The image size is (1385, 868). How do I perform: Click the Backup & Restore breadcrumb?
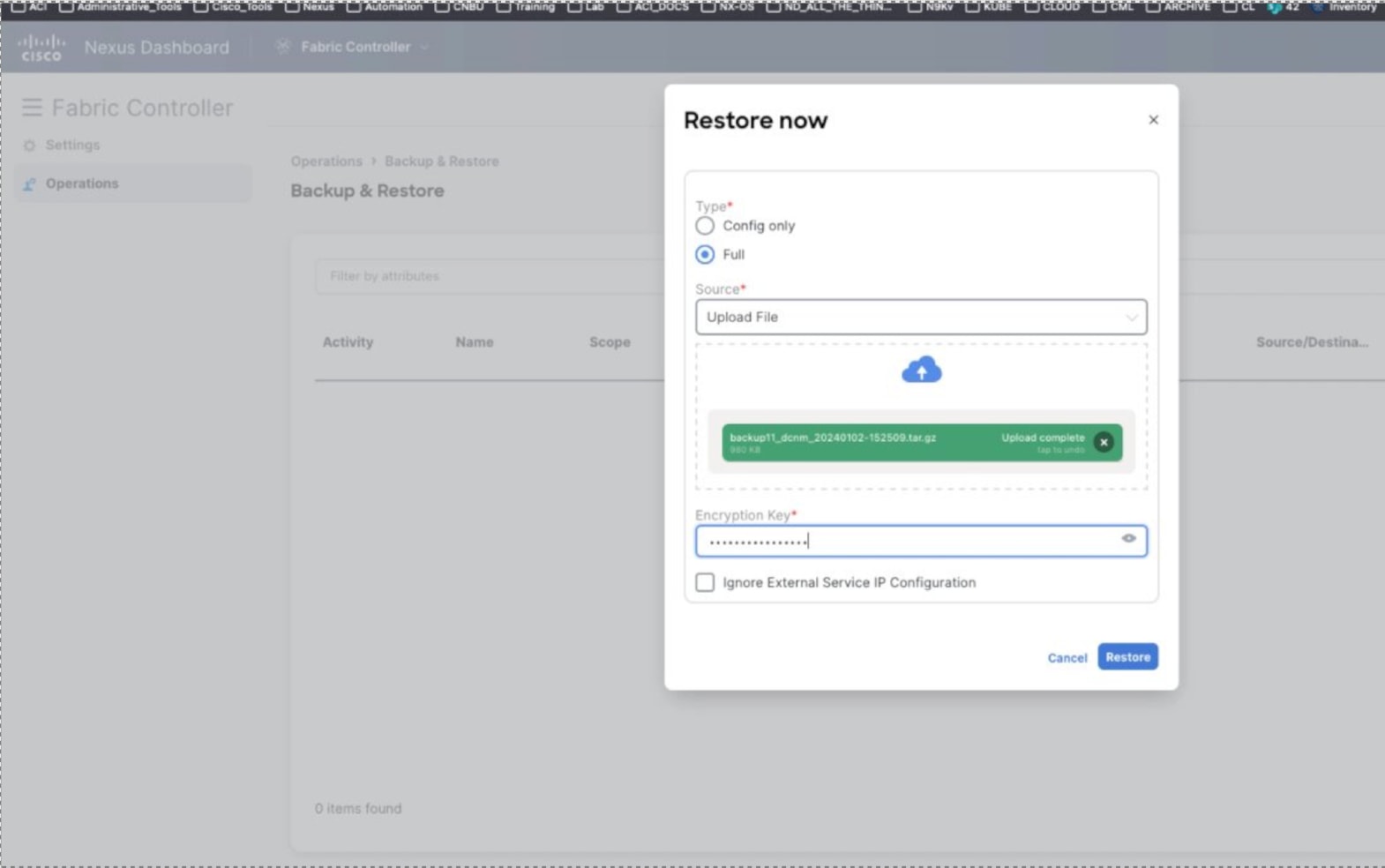[x=441, y=161]
